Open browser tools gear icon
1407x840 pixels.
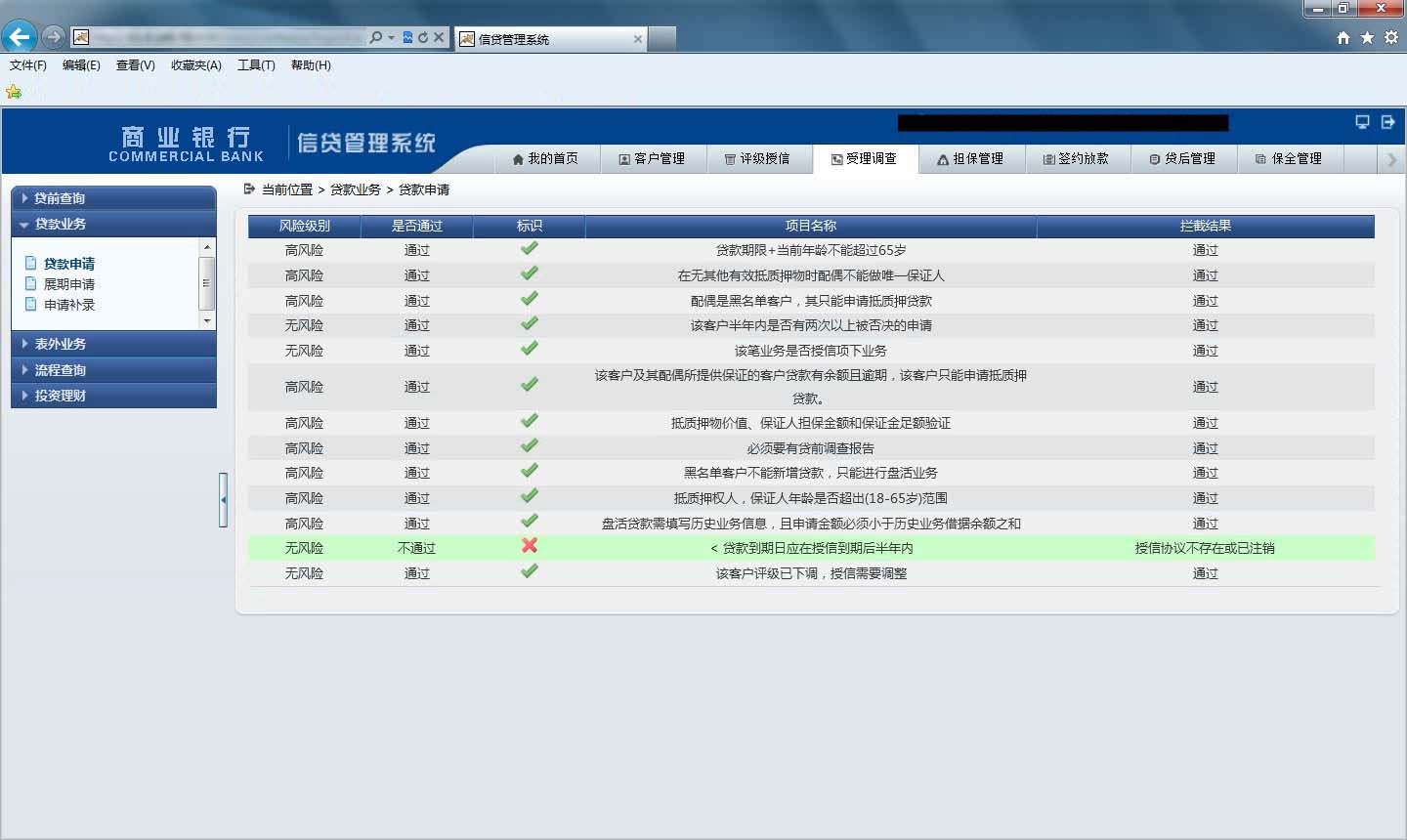pos(1390,37)
